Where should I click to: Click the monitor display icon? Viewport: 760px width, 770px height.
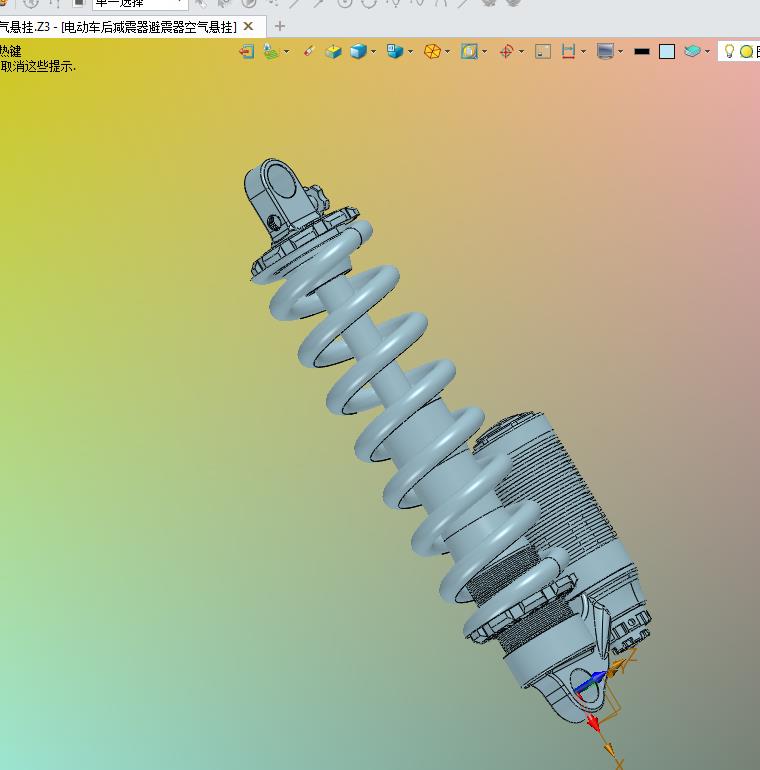click(605, 51)
